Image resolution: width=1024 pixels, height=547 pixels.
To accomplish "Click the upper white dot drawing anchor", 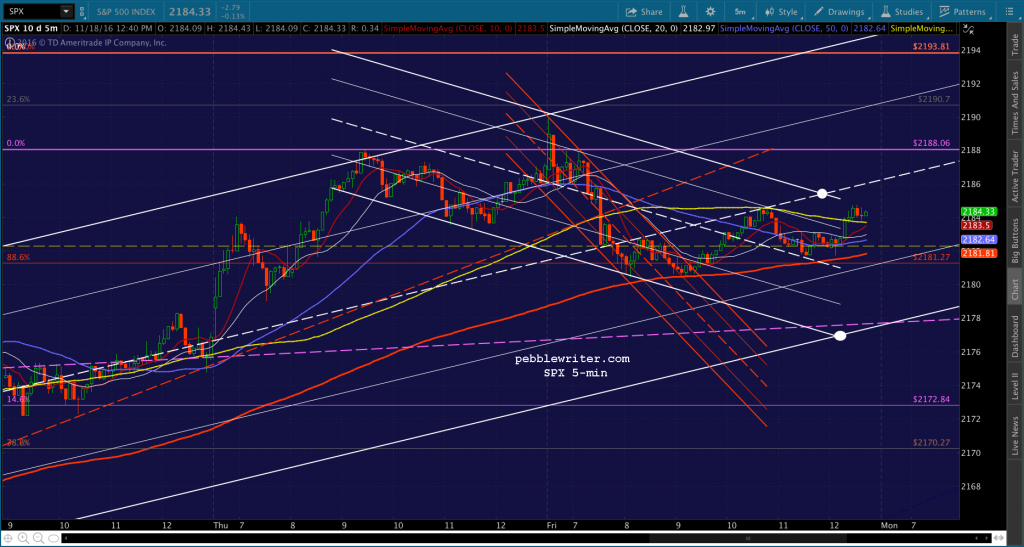I will tap(822, 193).
